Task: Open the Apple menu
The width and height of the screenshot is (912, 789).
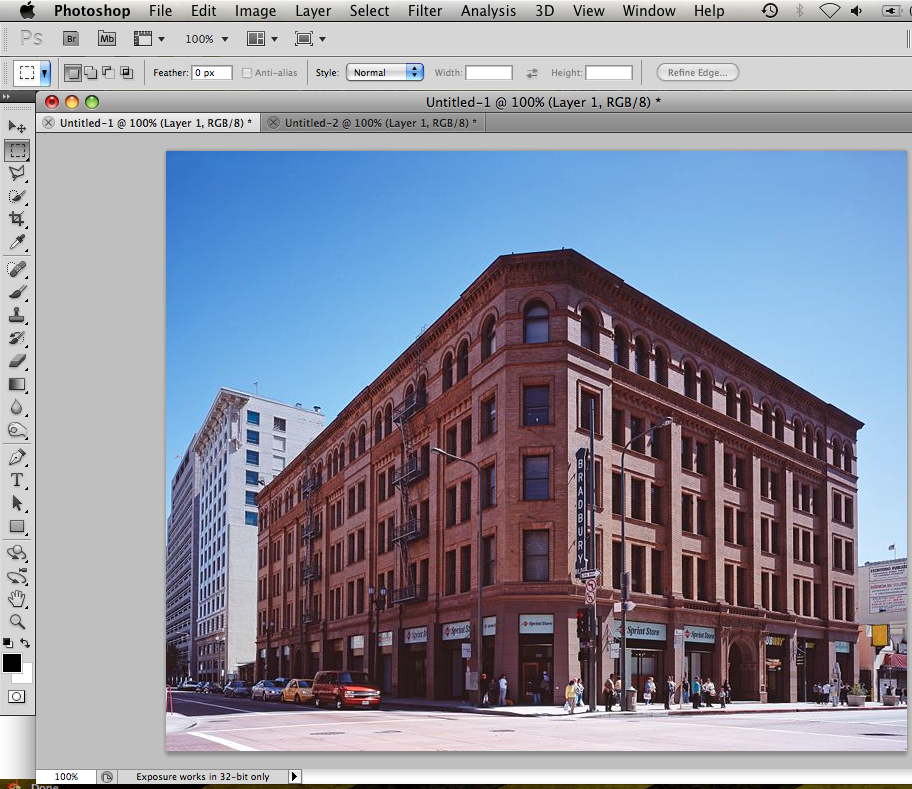Action: [x=27, y=10]
